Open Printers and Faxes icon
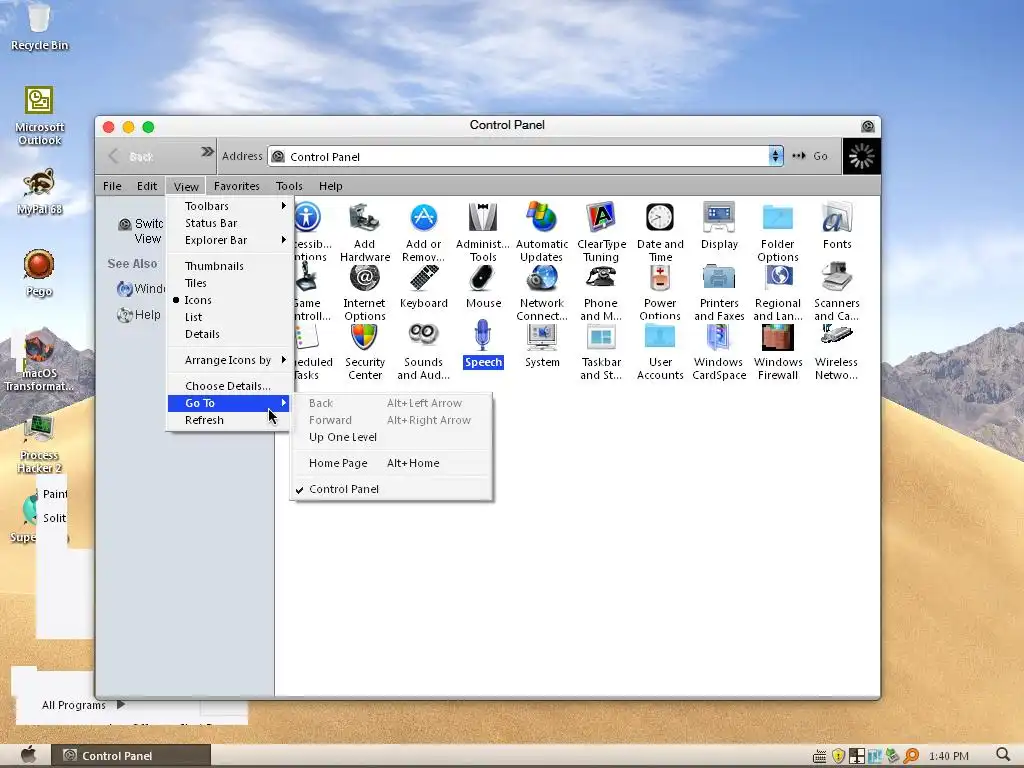1024x768 pixels. [719, 292]
